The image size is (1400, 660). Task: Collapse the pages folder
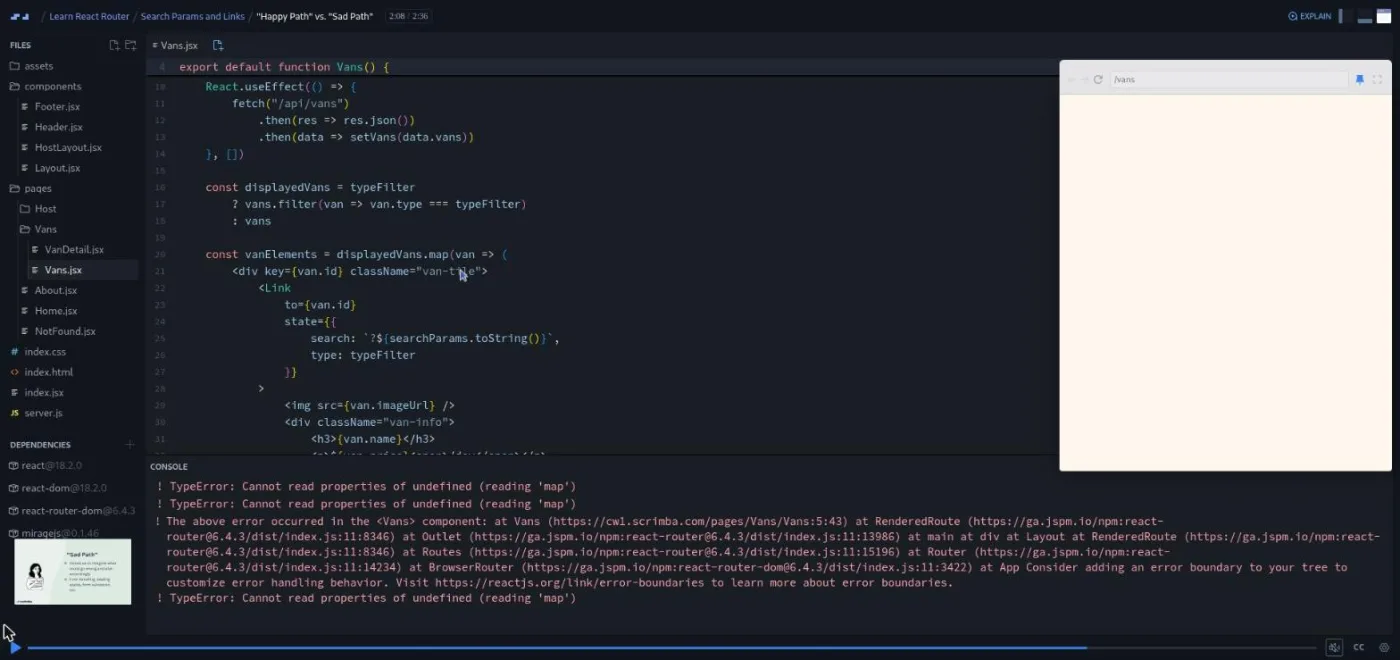pyautogui.click(x=30, y=188)
